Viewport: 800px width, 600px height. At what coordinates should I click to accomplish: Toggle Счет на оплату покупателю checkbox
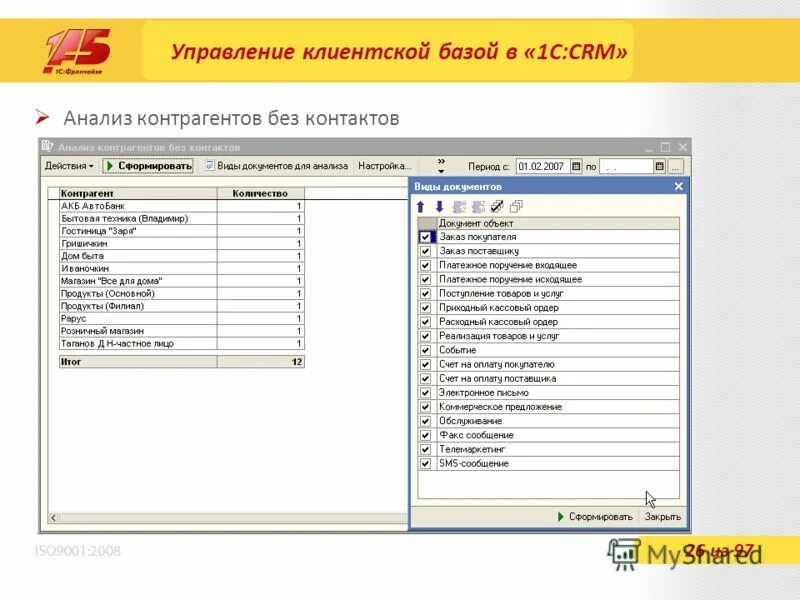425,364
